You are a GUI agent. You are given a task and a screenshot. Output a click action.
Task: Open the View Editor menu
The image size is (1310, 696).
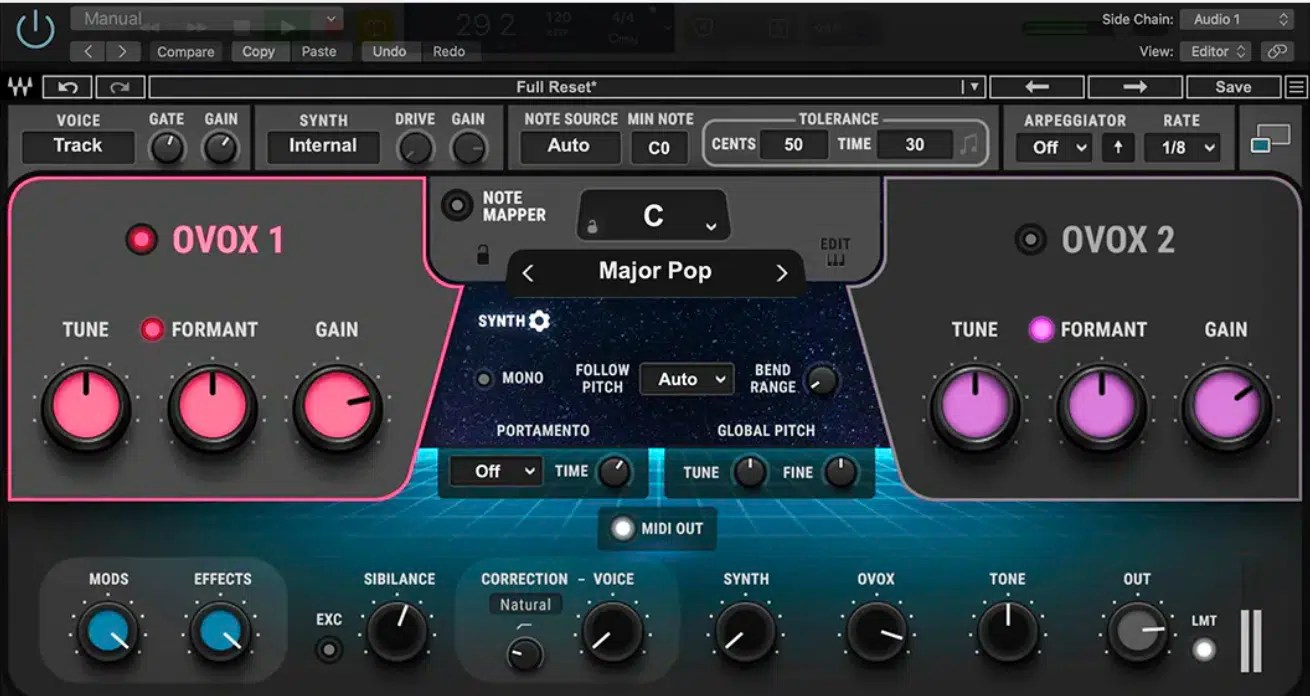[1215, 51]
